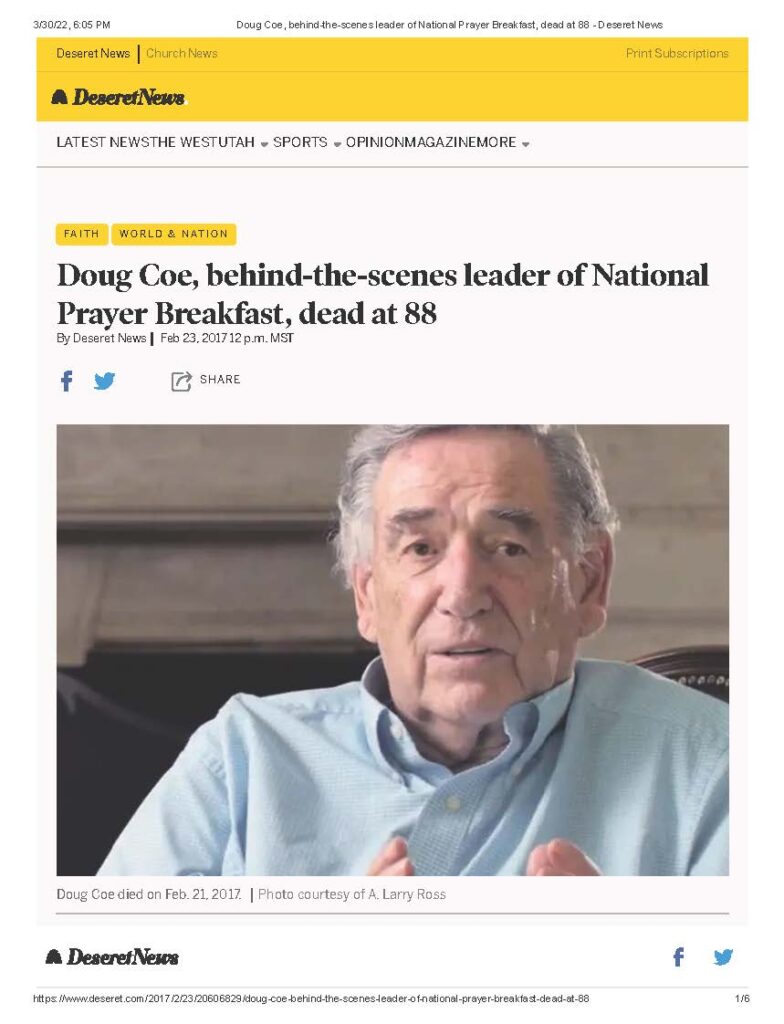This screenshot has height=1024, width=784.
Task: Expand the UTAH dropdown arrow
Action: tap(264, 144)
